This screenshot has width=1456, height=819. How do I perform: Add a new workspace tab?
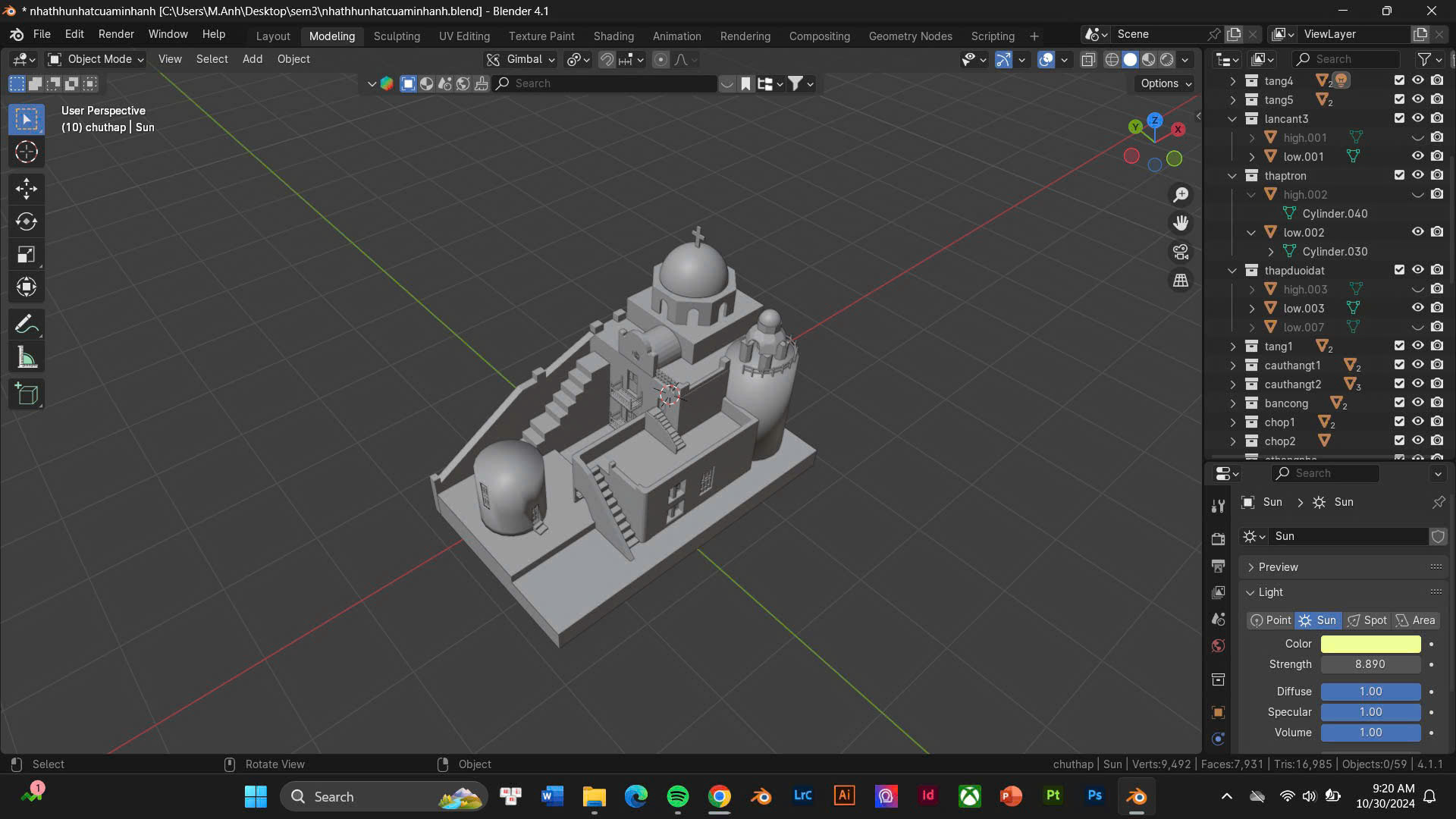coord(1034,36)
